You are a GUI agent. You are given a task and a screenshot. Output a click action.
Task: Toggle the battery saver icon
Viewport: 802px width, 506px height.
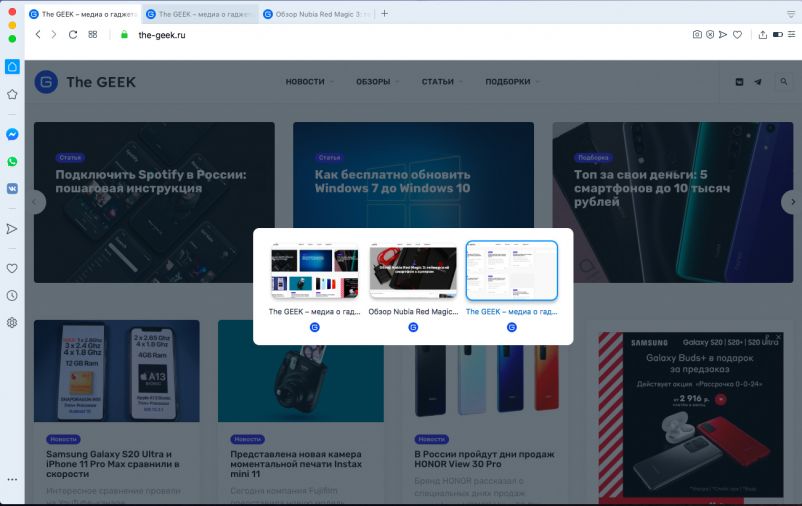[x=777, y=34]
